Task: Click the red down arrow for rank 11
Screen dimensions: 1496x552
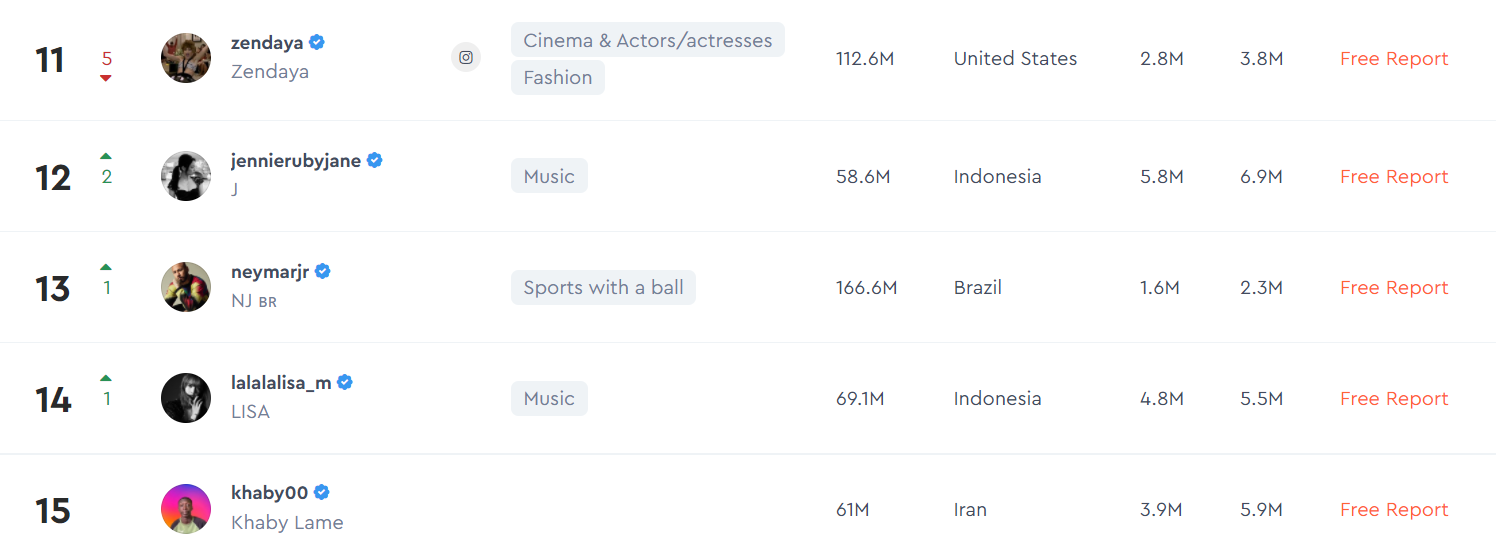Action: point(106,78)
